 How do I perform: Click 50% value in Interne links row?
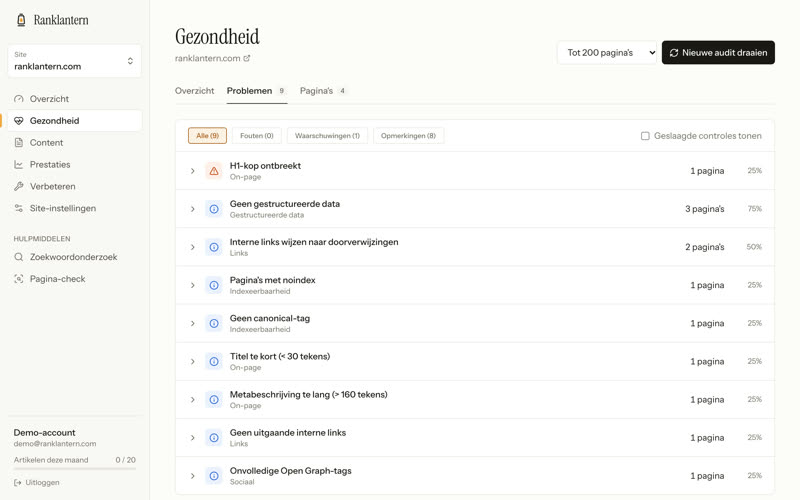(754, 247)
